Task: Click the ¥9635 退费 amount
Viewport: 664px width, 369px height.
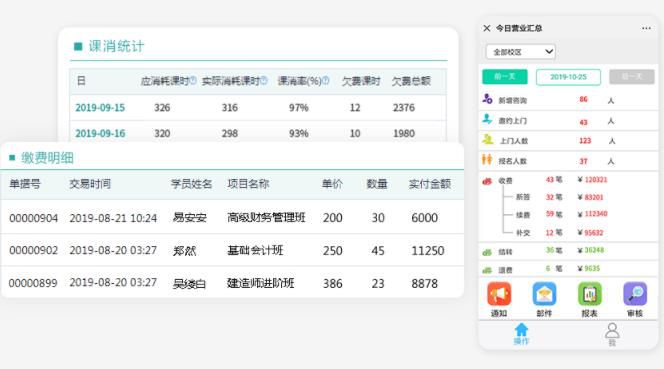Action: pyautogui.click(x=589, y=269)
